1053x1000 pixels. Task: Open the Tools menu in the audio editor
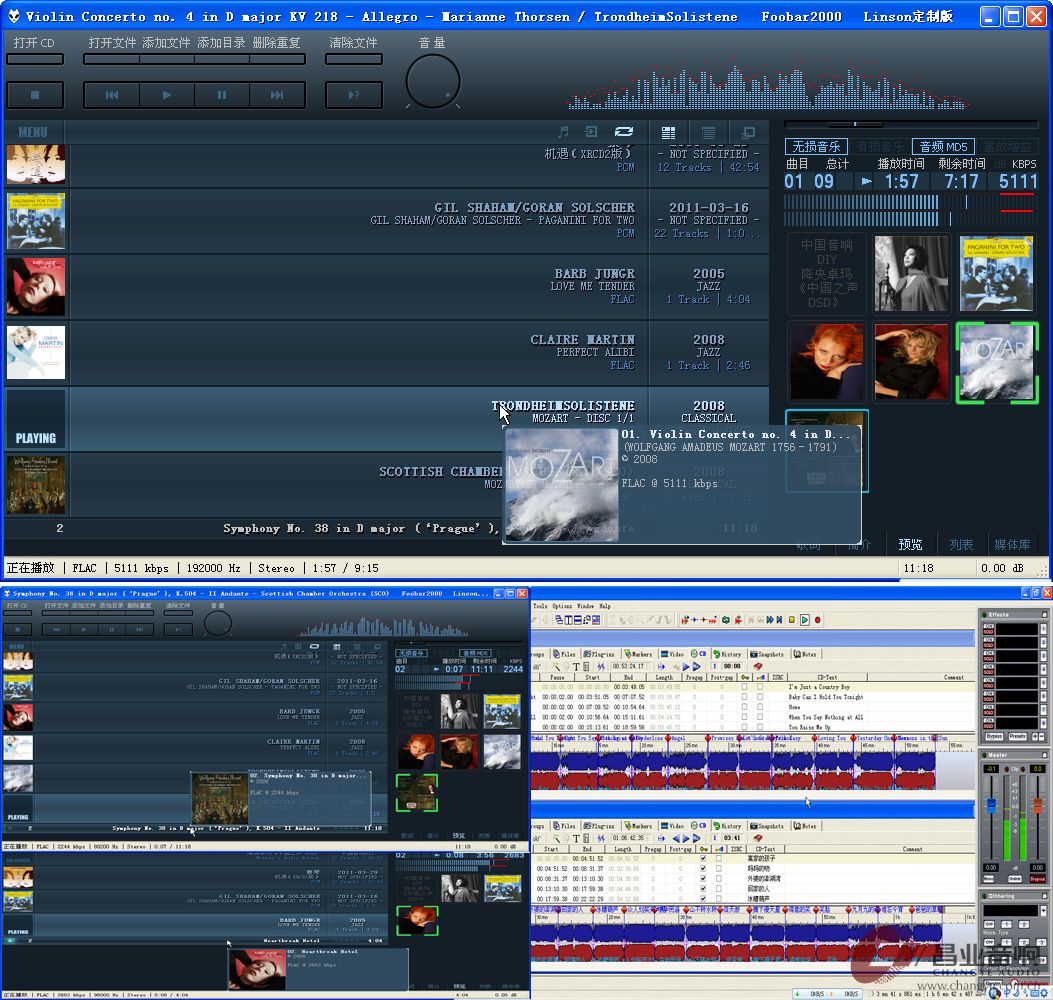540,606
